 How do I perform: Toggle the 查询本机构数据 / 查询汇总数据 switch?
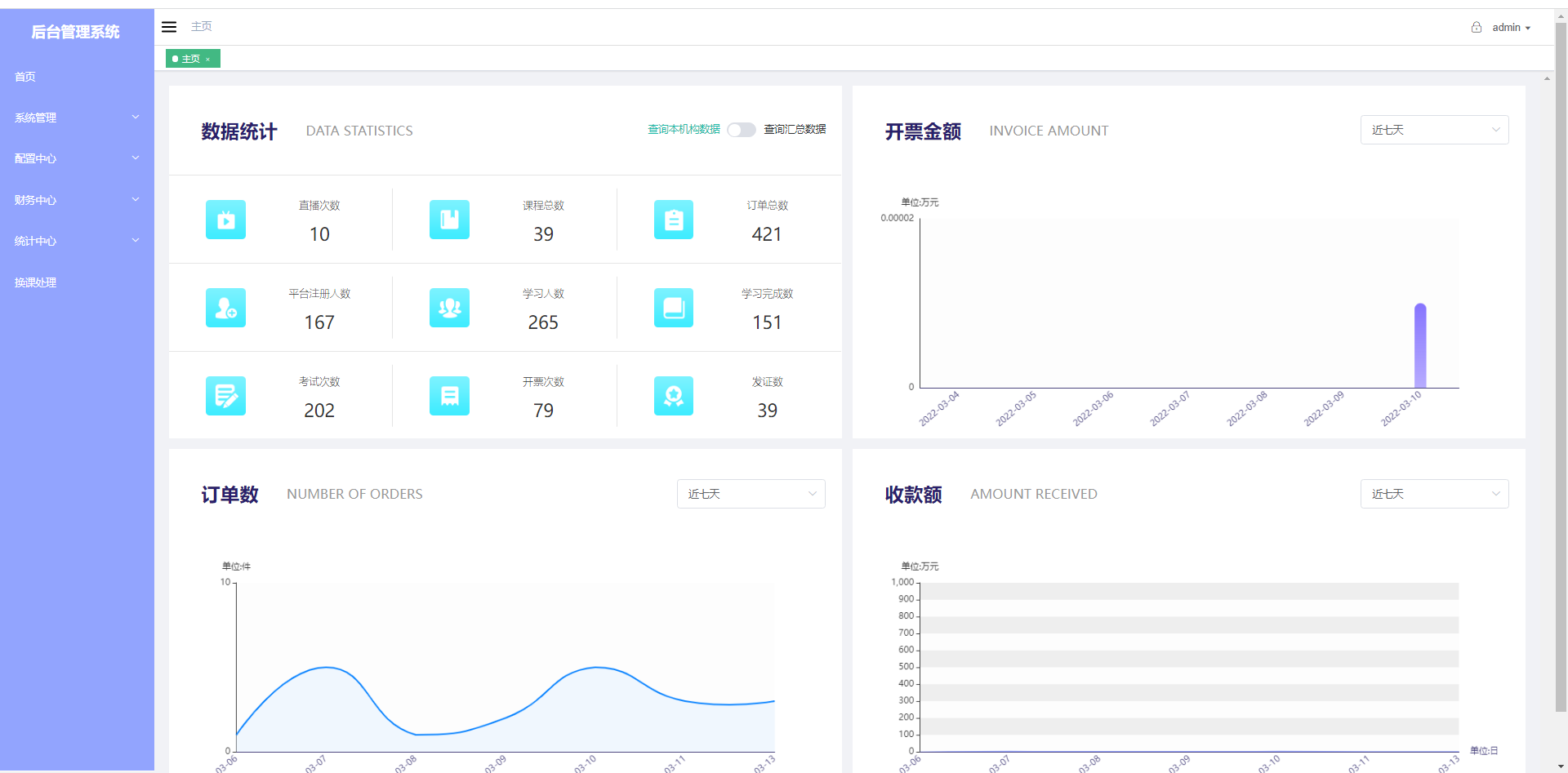point(742,130)
